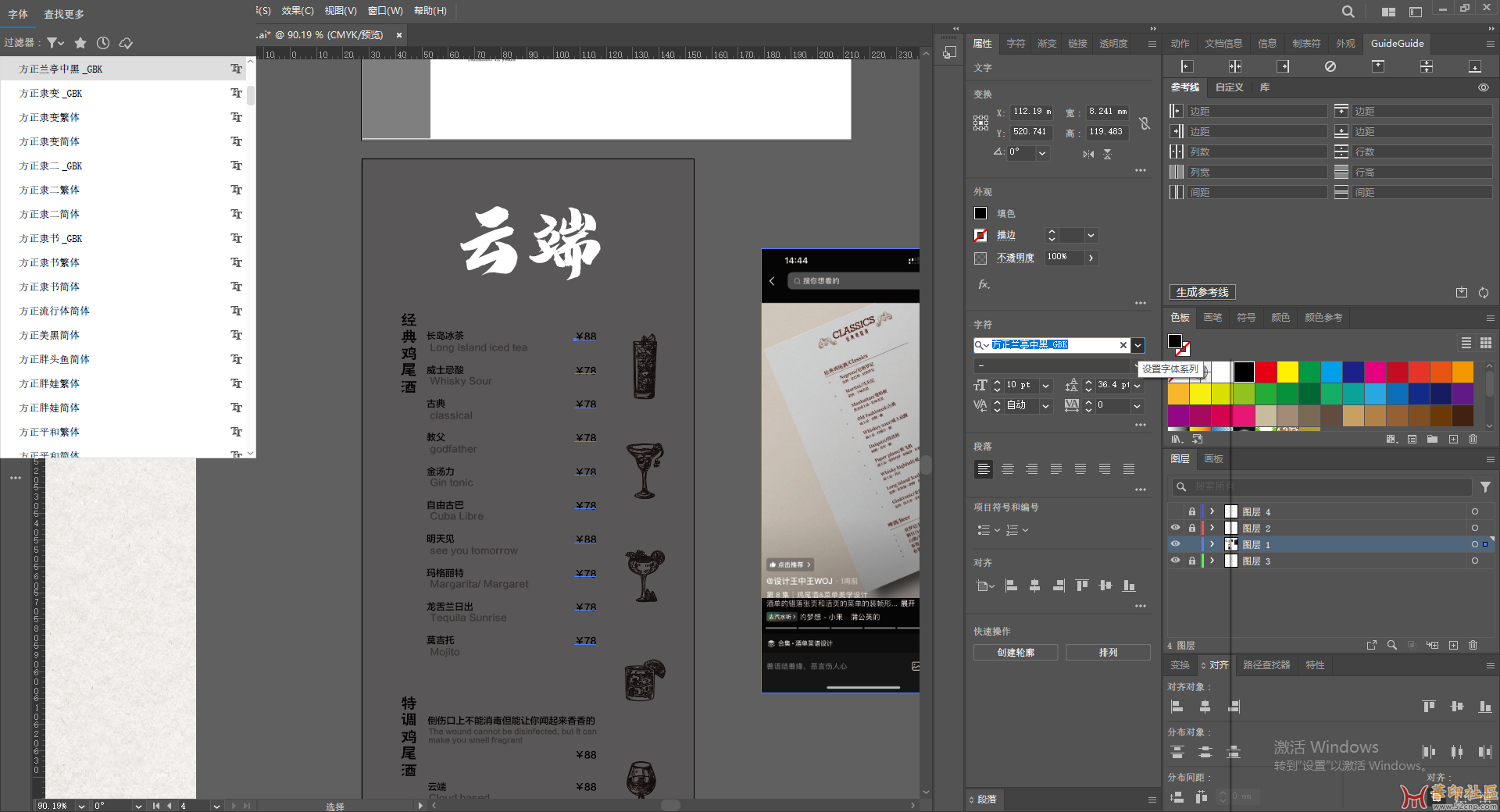Show activated Adobe Fonts cloud icon
The height and width of the screenshot is (812, 1500).
pos(126,43)
